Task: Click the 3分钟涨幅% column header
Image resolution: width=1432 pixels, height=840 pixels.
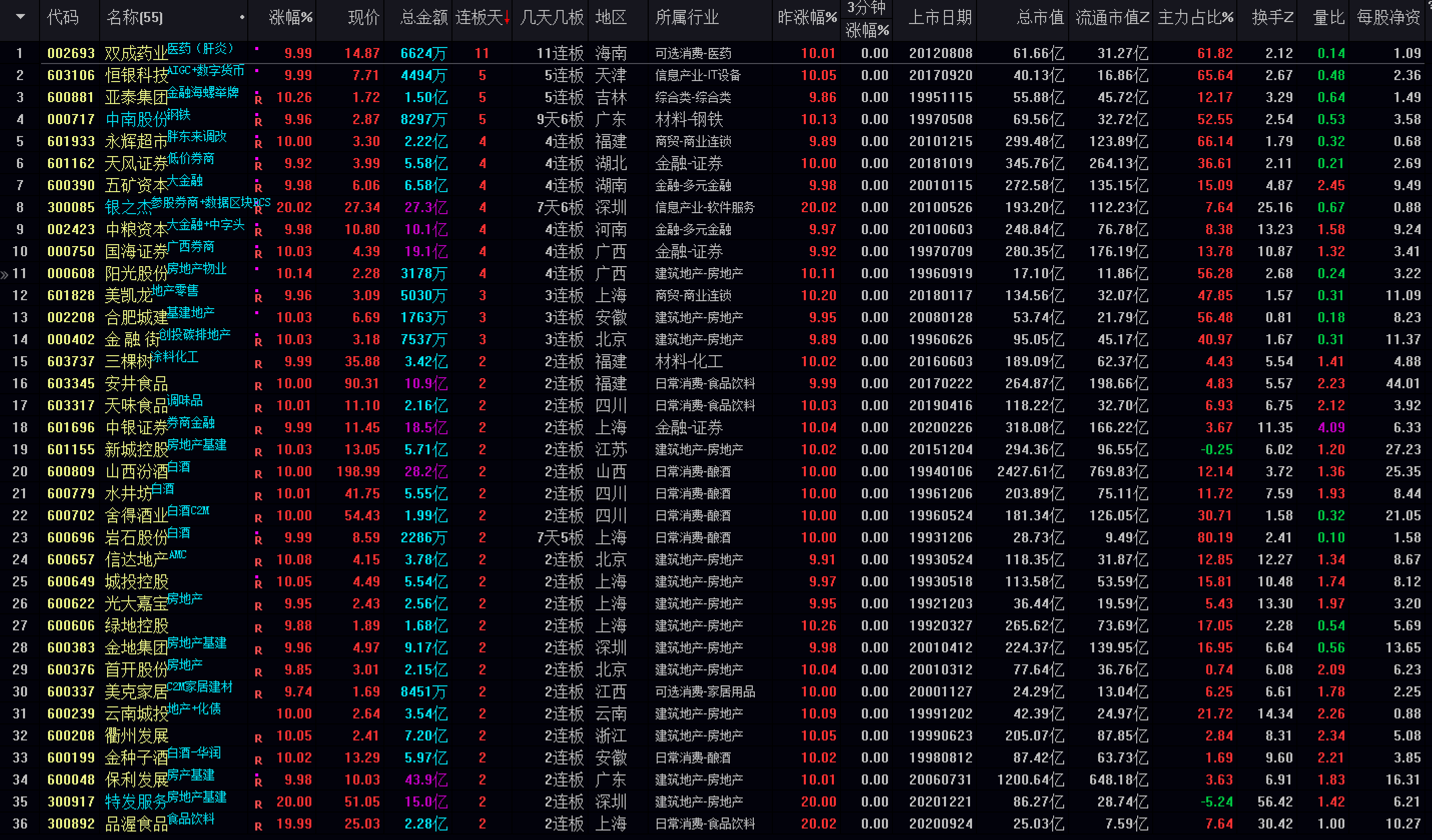Action: [x=867, y=20]
